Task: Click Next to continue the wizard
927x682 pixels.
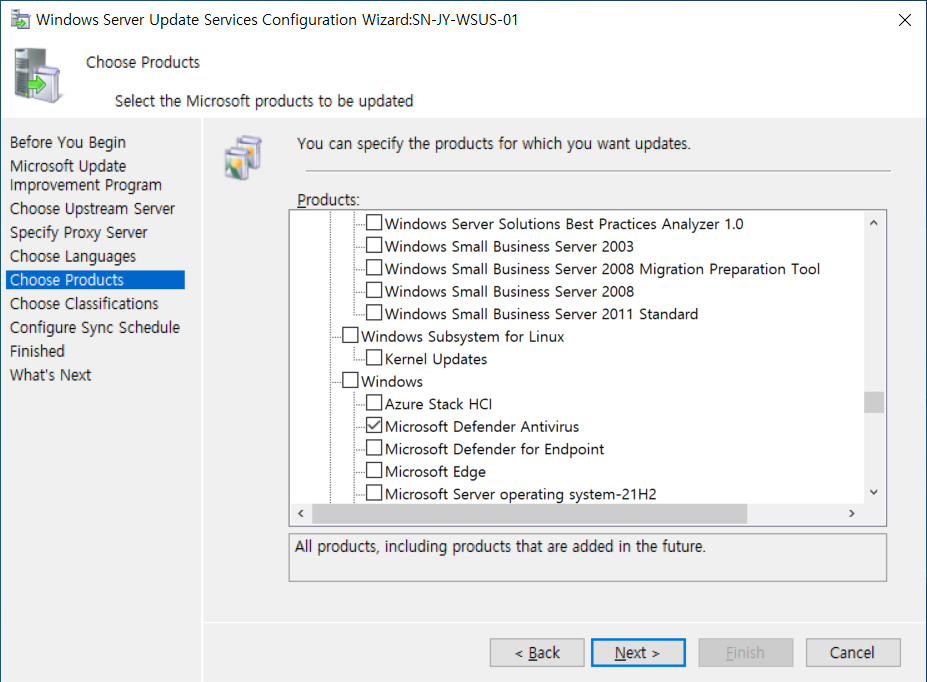Action: click(638, 652)
